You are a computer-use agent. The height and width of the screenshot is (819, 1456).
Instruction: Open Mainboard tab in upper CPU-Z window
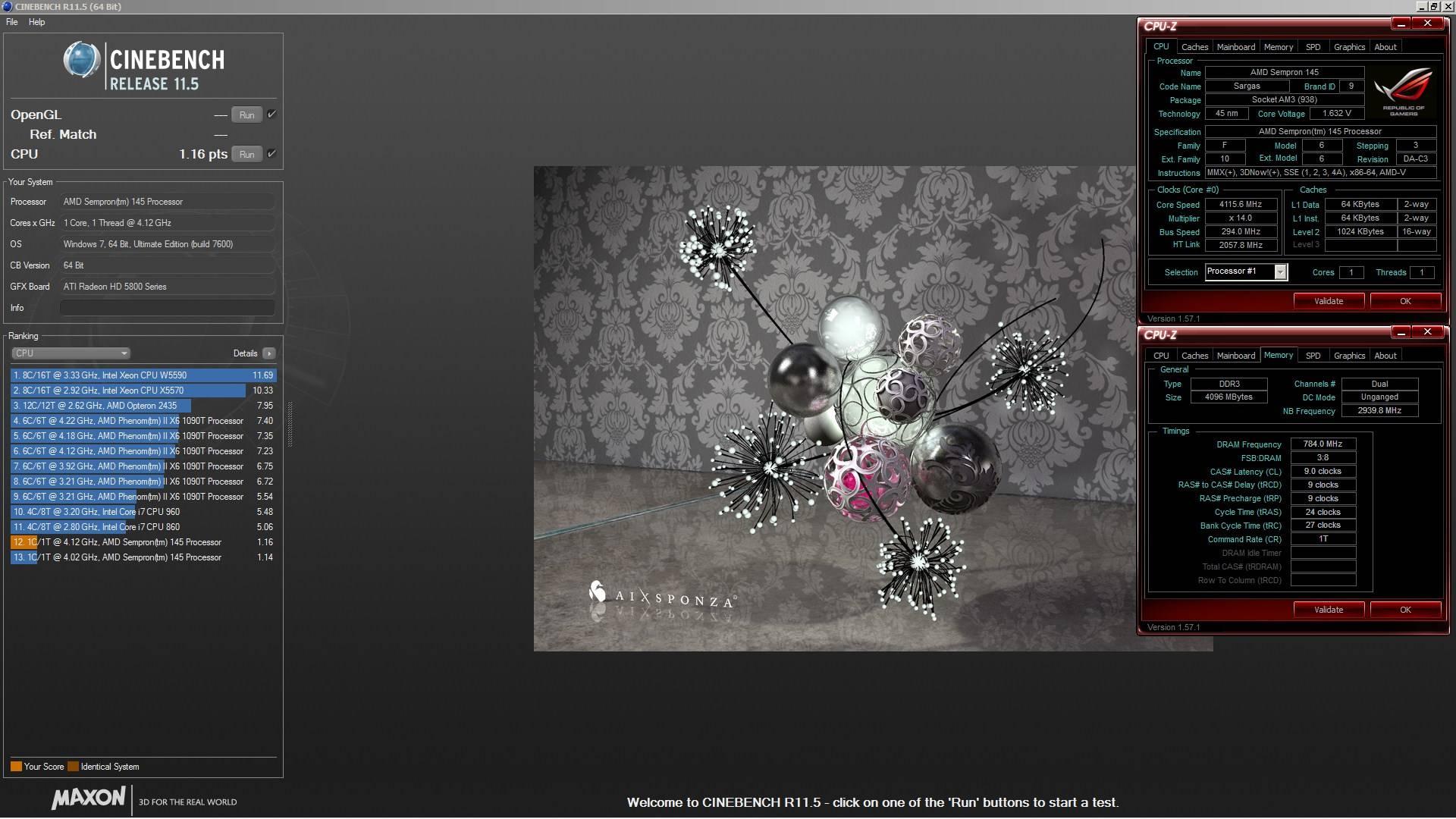click(1235, 47)
